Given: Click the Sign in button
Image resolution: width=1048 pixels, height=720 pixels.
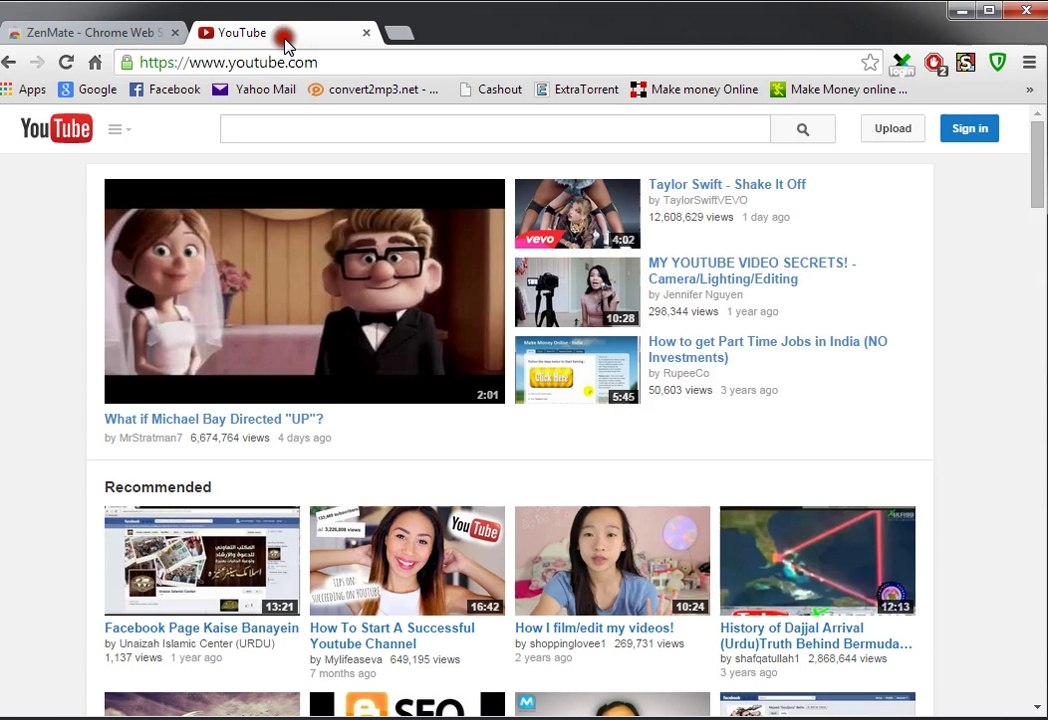Looking at the screenshot, I should click(970, 128).
